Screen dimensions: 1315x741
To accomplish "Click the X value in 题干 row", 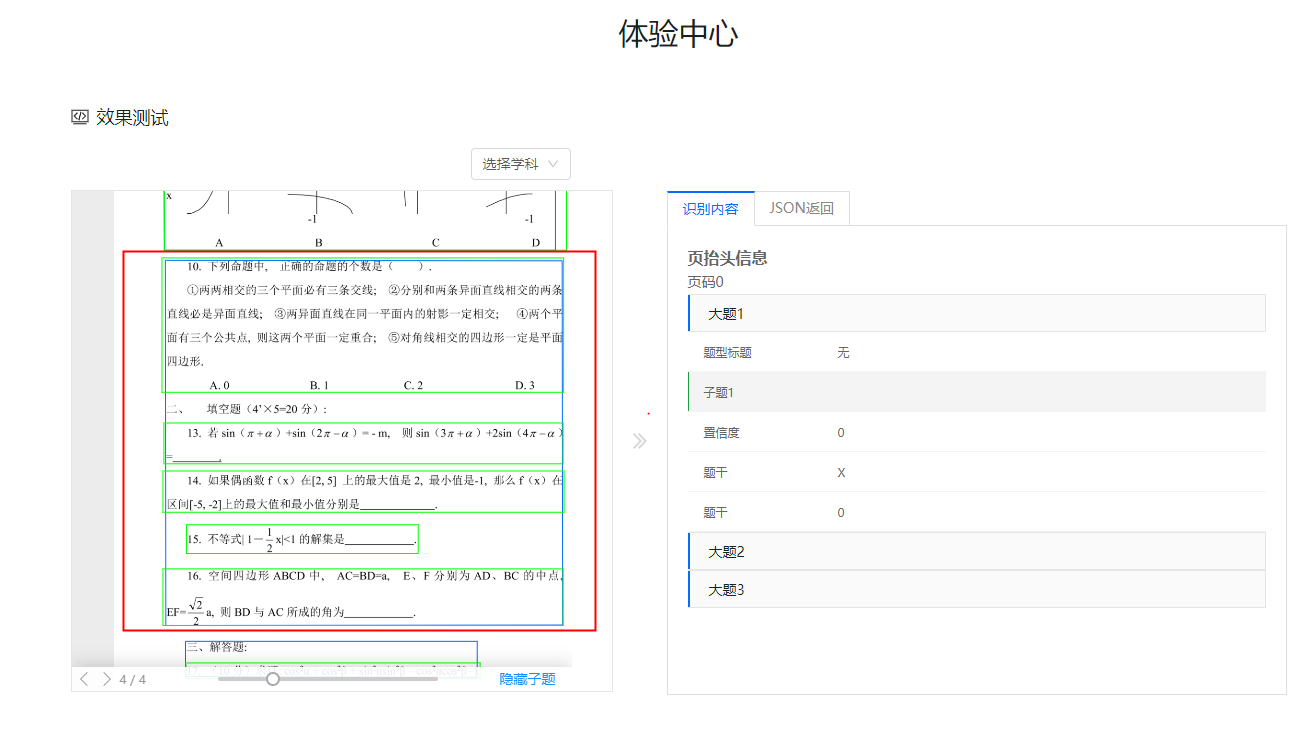I will (x=841, y=472).
